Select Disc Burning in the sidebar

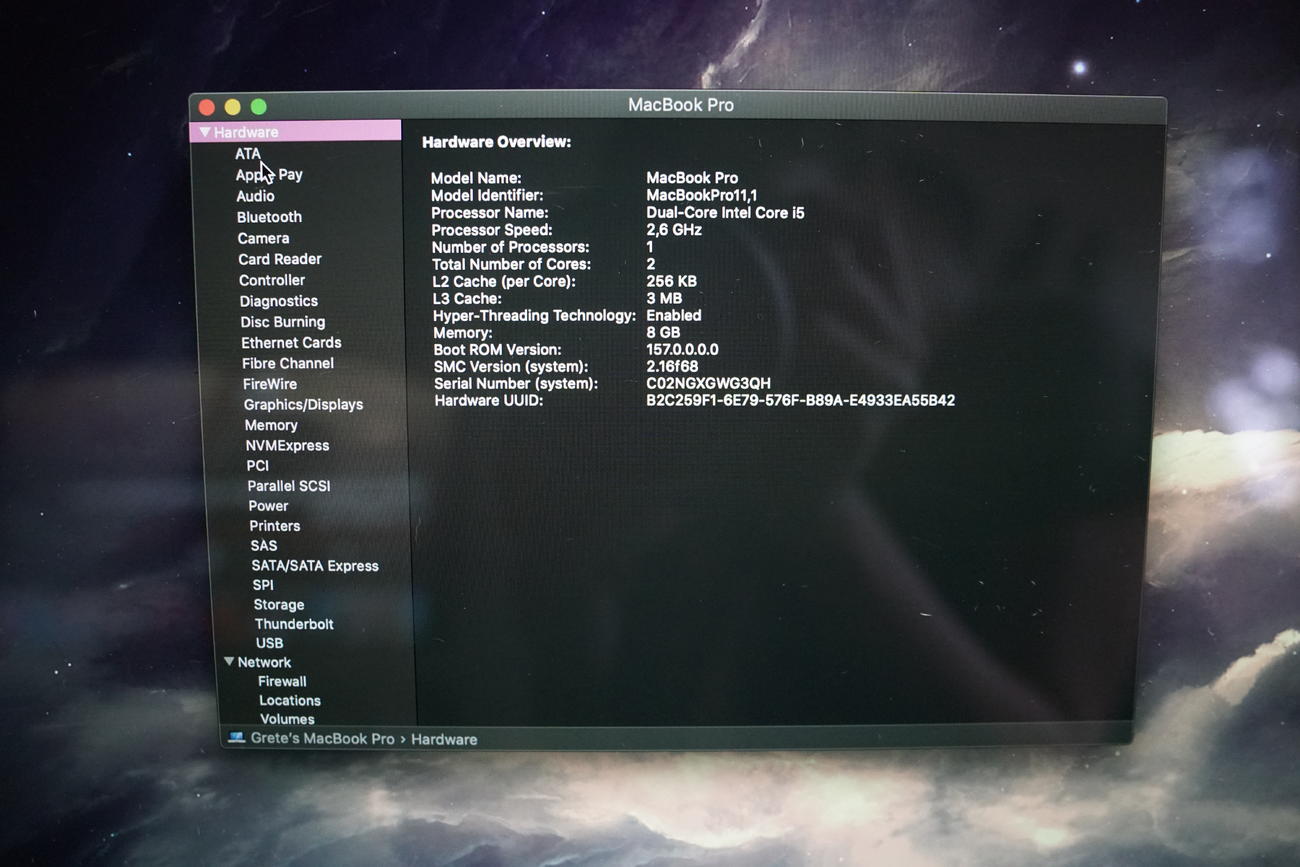[283, 322]
